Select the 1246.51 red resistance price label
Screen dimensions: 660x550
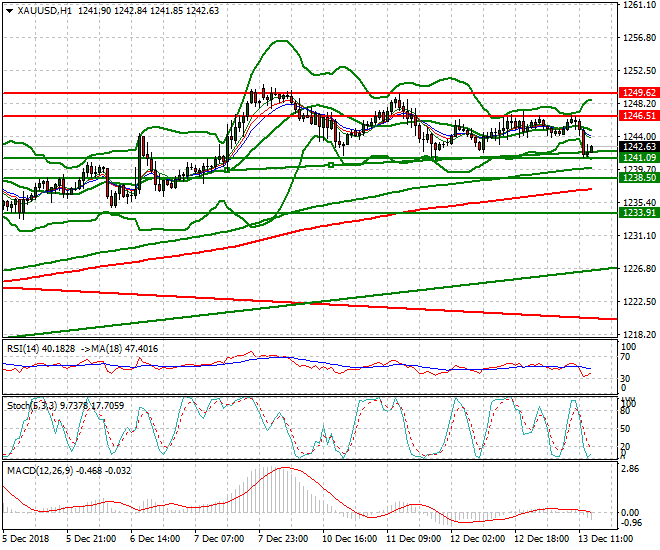[x=639, y=116]
